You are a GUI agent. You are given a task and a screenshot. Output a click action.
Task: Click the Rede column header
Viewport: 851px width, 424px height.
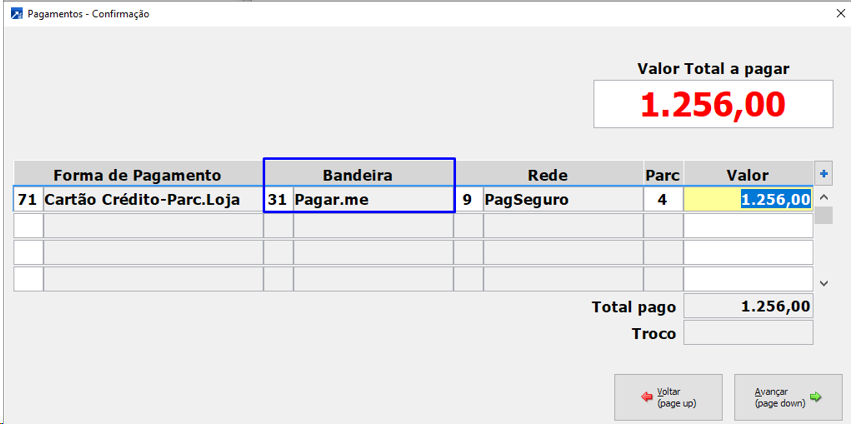coord(547,174)
